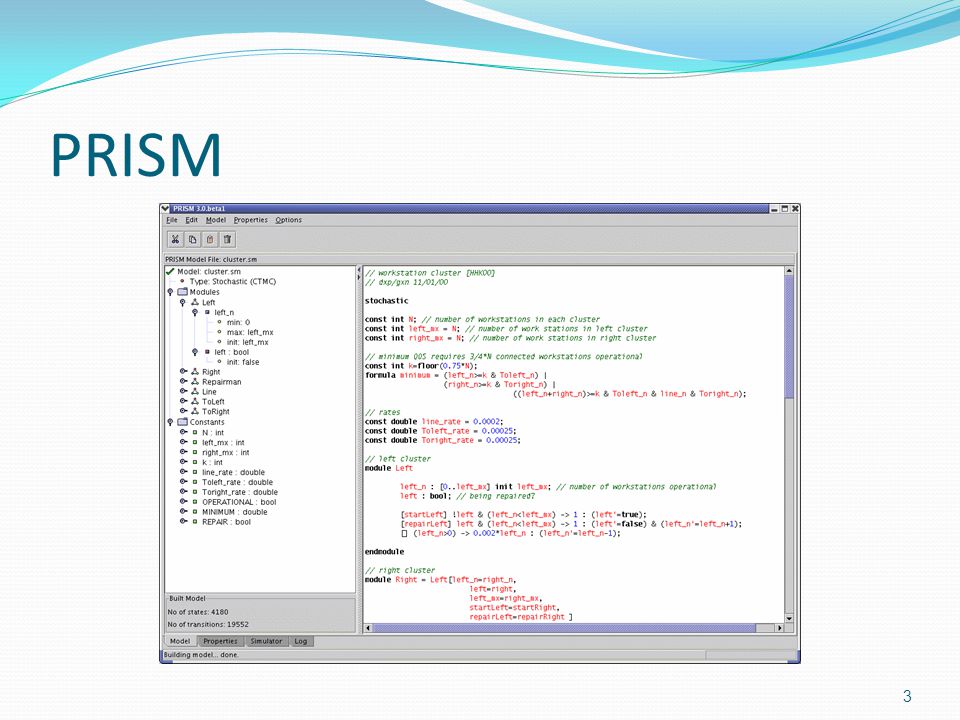
Task: Expand the Line module node
Action: click(x=183, y=391)
